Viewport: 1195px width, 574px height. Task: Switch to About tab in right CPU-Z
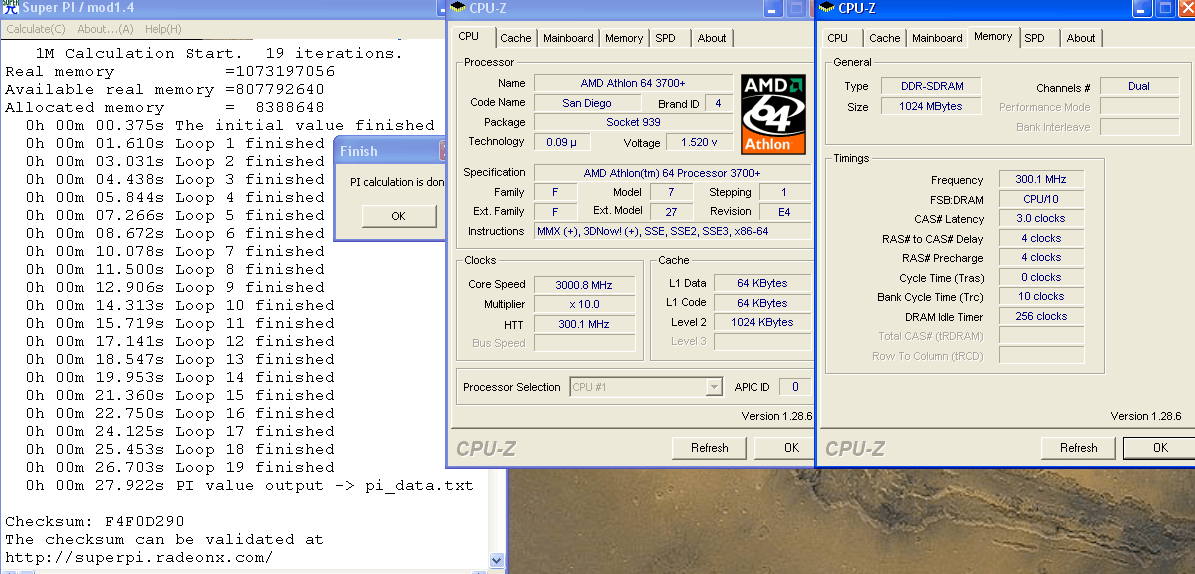click(x=1081, y=38)
